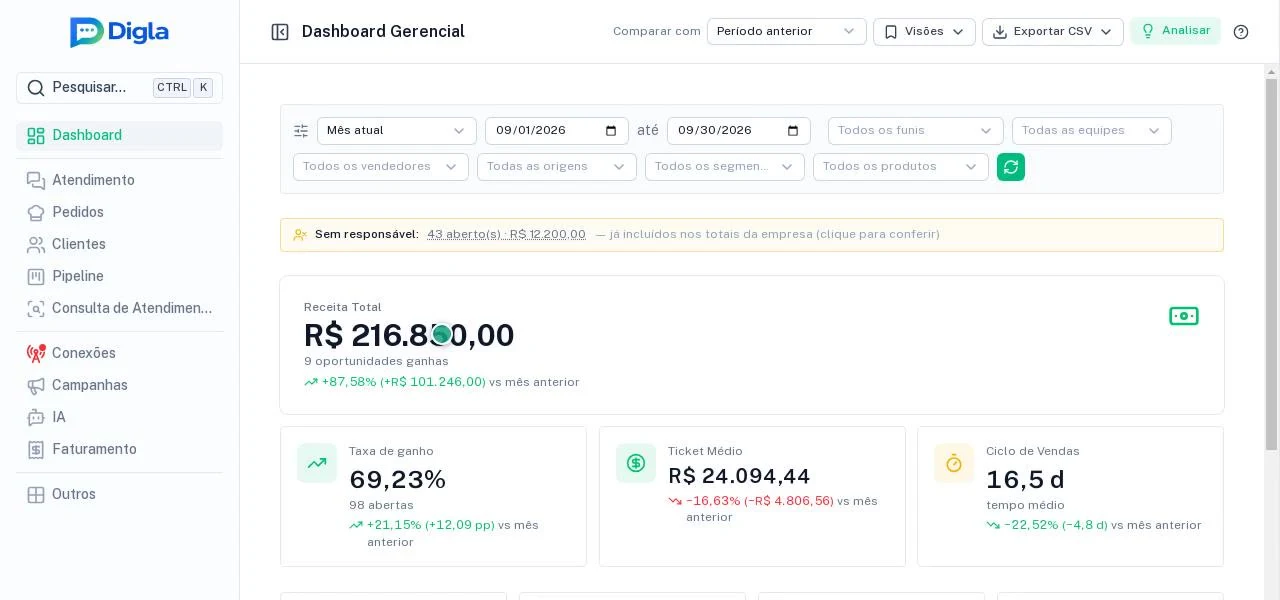The width and height of the screenshot is (1280, 600).
Task: Open the Período anterior comparison dropdown
Action: (787, 32)
